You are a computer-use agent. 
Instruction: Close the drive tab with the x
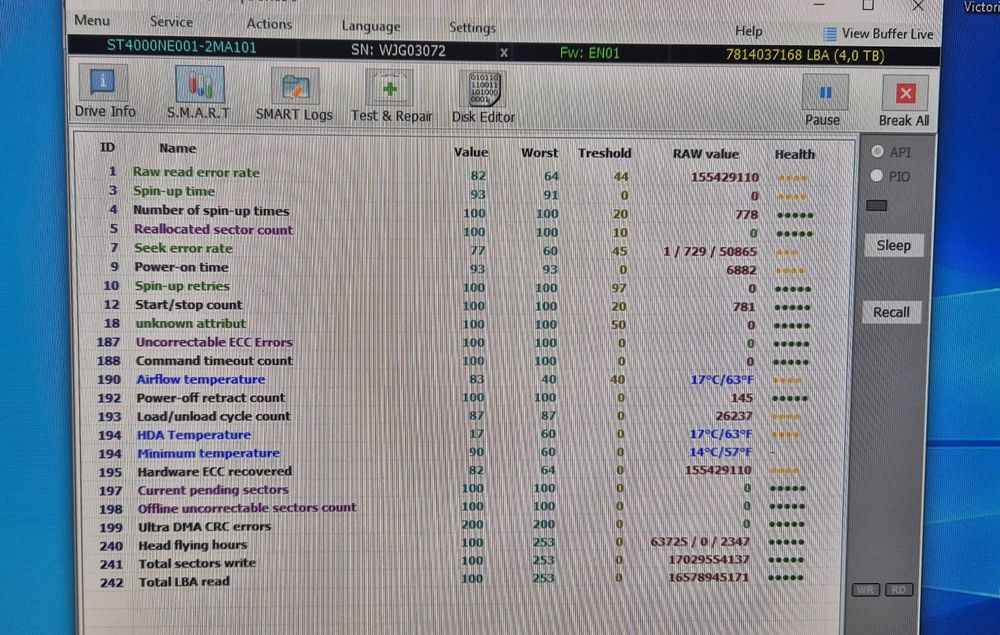click(x=504, y=52)
